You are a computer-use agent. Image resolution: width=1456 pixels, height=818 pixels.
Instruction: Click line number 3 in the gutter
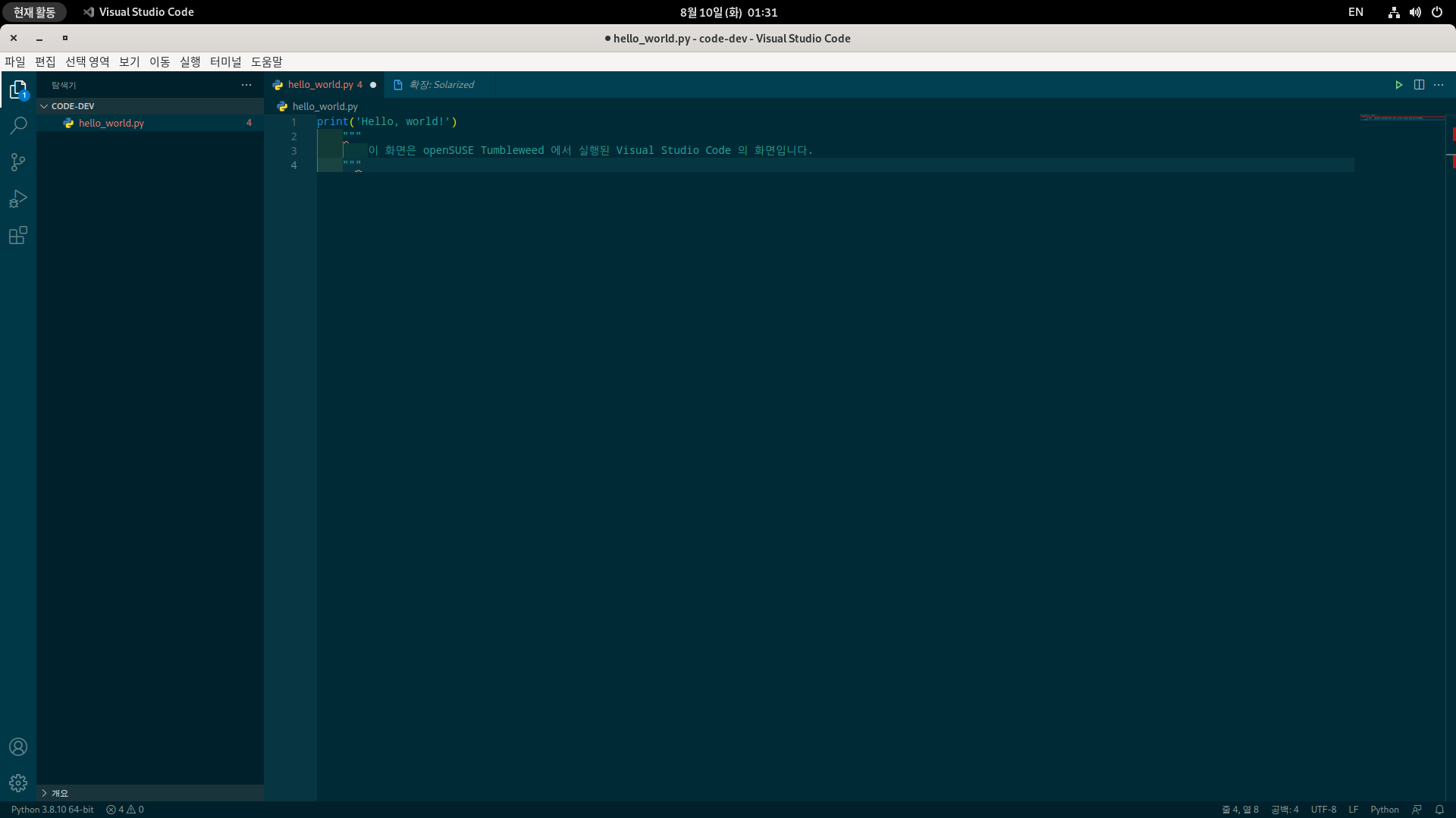(x=294, y=151)
